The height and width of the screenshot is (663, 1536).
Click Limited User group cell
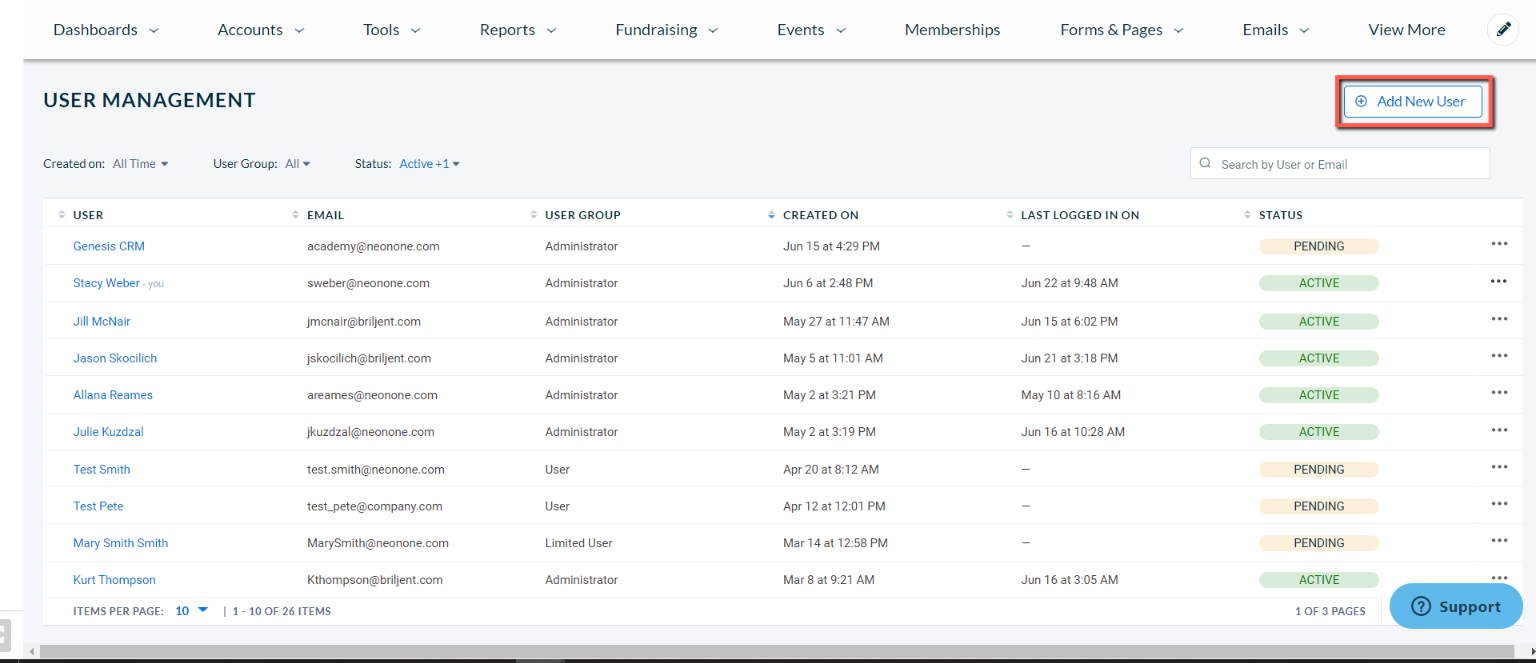(579, 543)
